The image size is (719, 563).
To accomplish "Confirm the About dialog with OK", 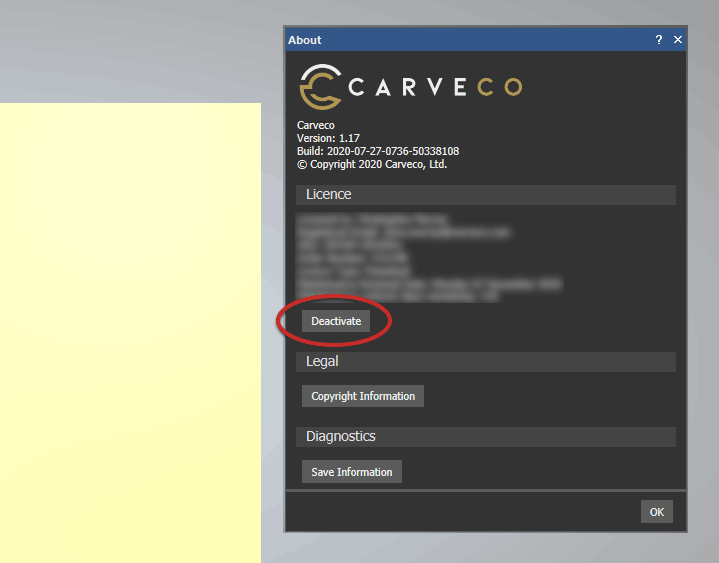I will (x=656, y=512).
